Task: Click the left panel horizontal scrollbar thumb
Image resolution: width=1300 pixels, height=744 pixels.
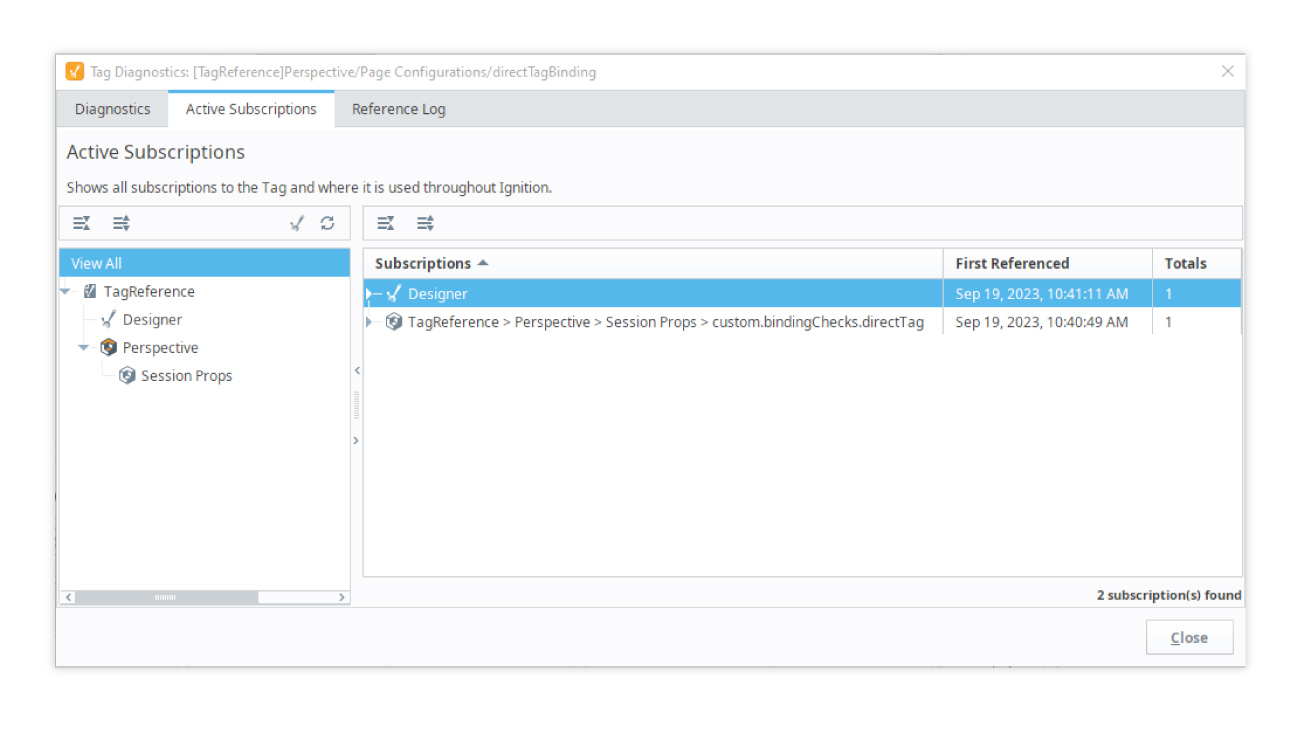Action: pyautogui.click(x=166, y=597)
